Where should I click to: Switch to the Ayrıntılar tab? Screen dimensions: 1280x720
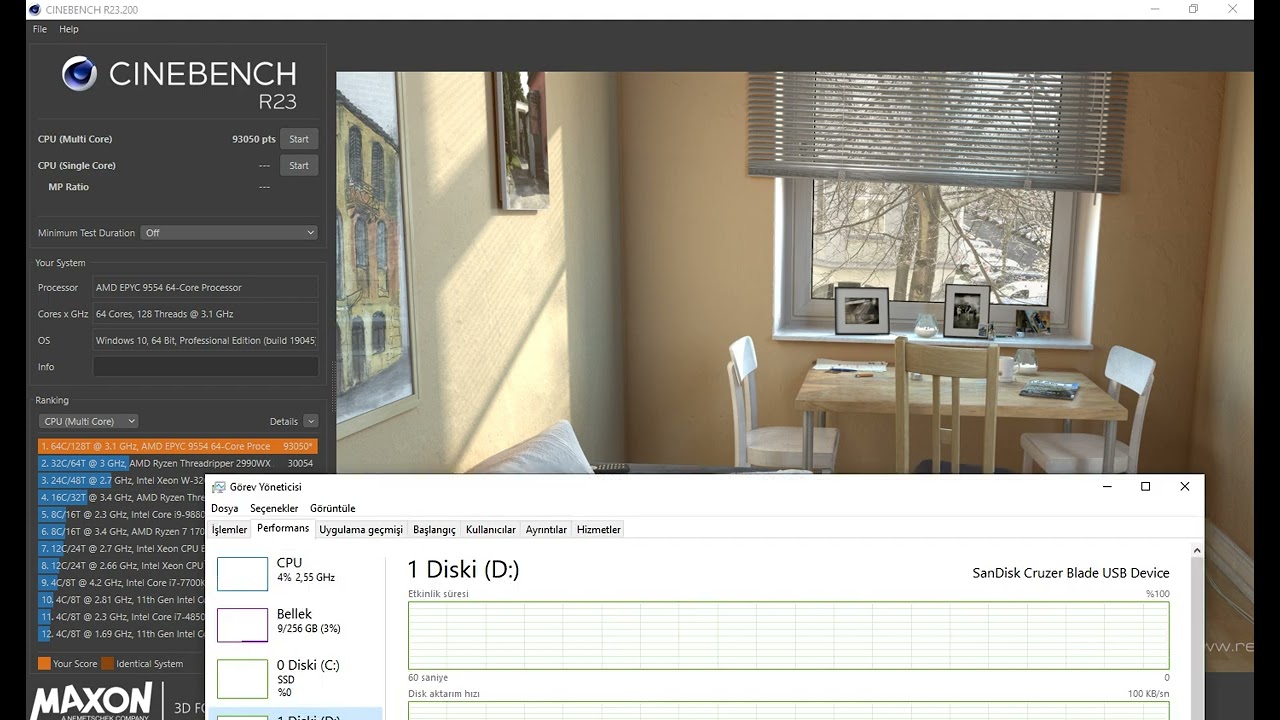(546, 530)
